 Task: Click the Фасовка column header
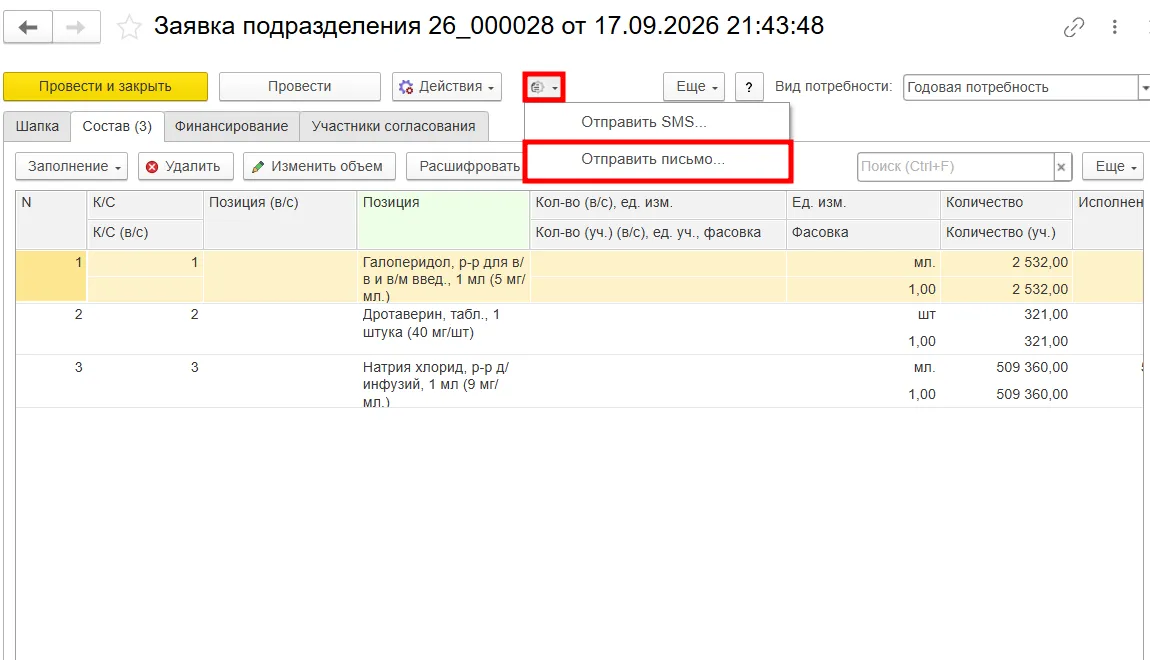[x=863, y=232]
